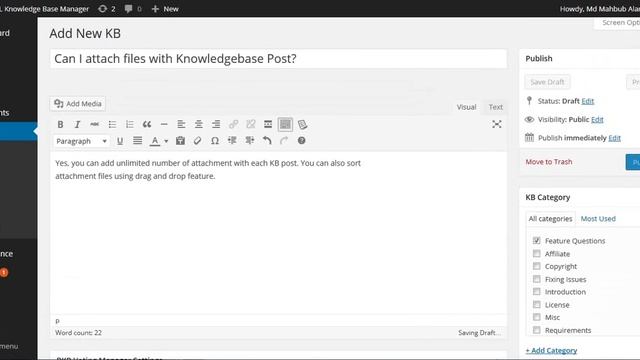640x360 pixels.
Task: Click the p element path indicator
Action: click(x=58, y=321)
